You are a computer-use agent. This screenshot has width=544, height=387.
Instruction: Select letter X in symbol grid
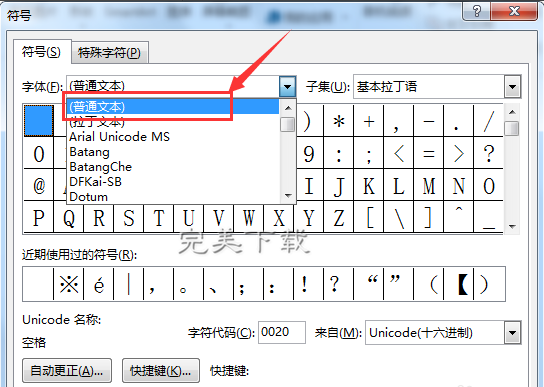click(279, 217)
